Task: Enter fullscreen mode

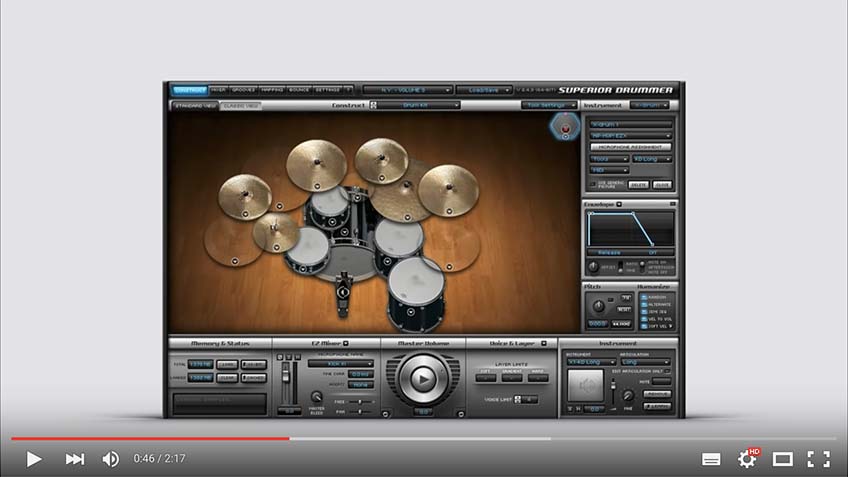Action: point(818,459)
